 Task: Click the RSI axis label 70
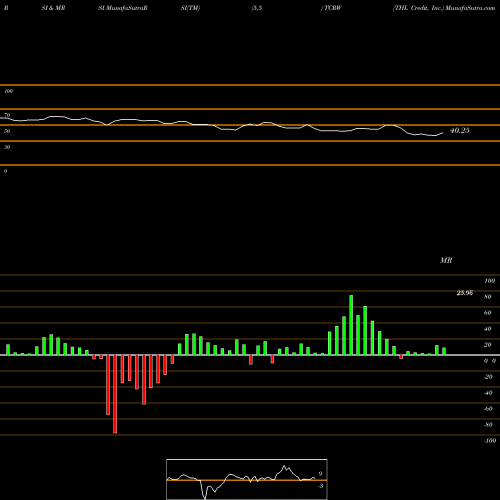click(x=7, y=115)
